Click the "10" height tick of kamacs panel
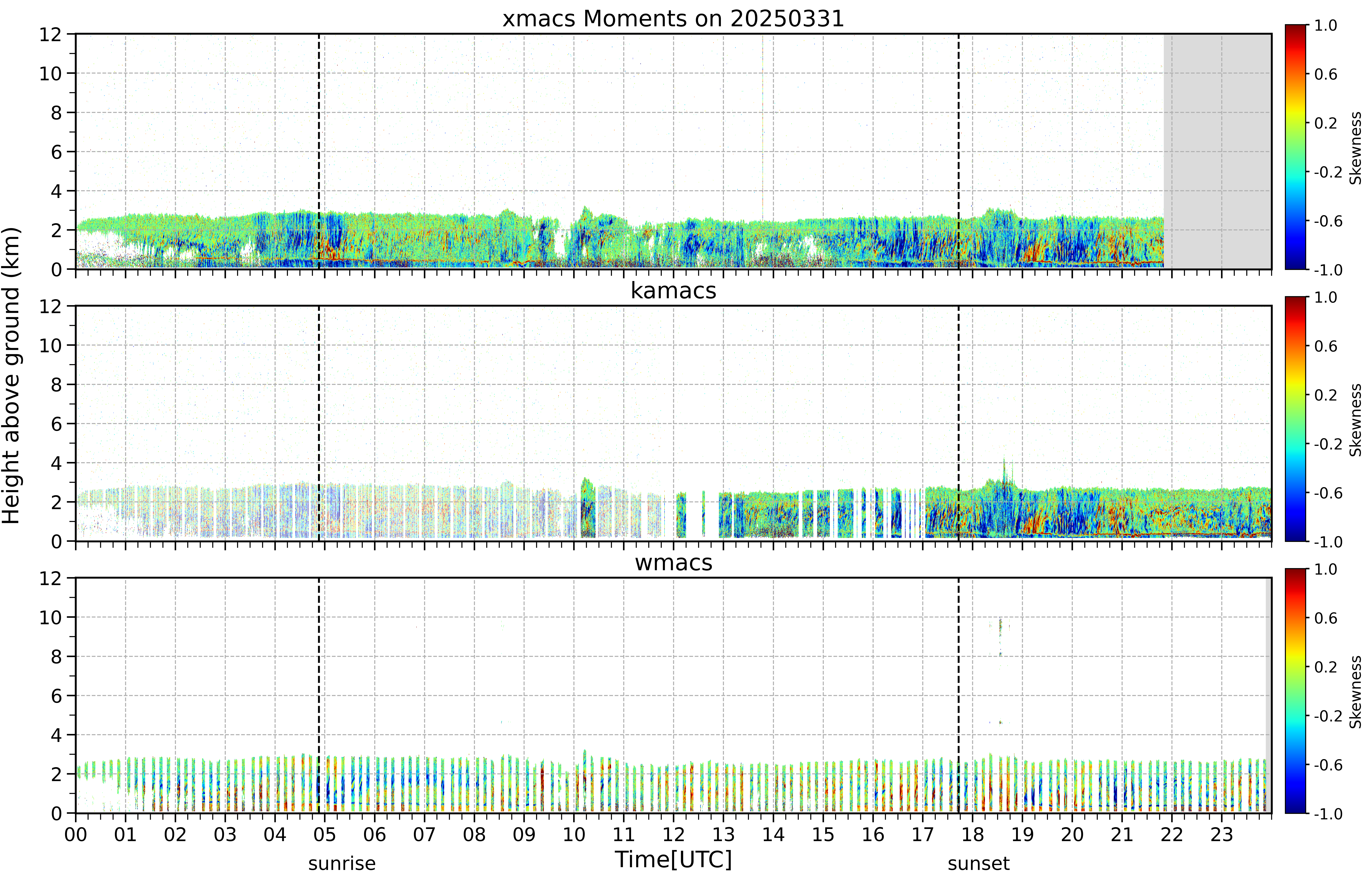Image resolution: width=1372 pixels, height=883 pixels. 50,345
